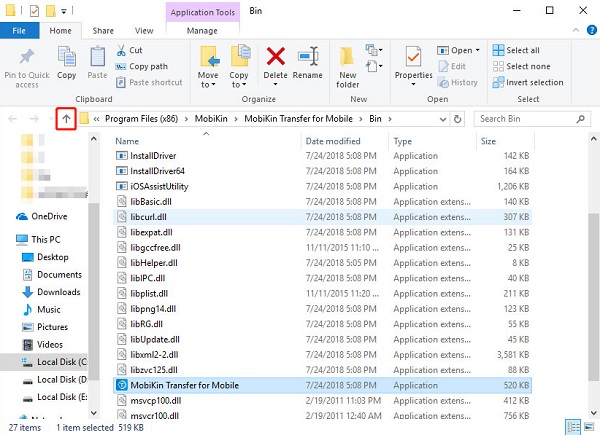Select This PC in navigation pane
Screen dimensions: 600x435
pos(38,239)
